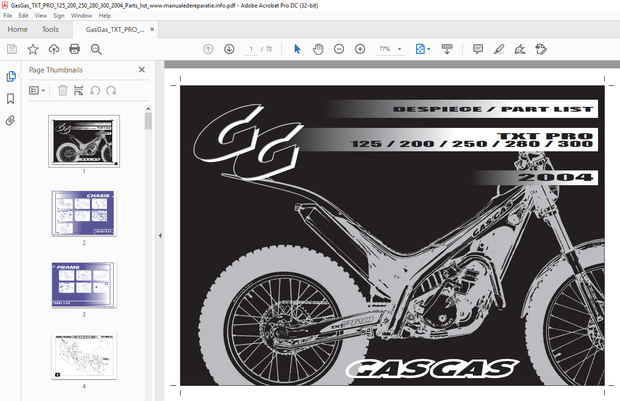Click the upload to cloud icon
This screenshot has height=401, width=620.
coord(54,49)
